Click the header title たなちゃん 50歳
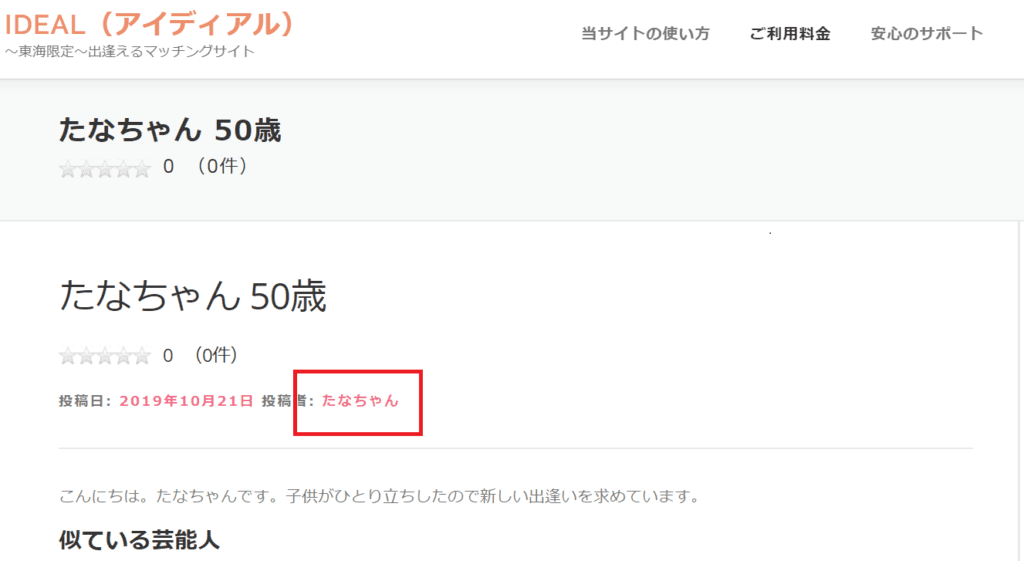Viewport: 1024px width, 561px height. (170, 129)
